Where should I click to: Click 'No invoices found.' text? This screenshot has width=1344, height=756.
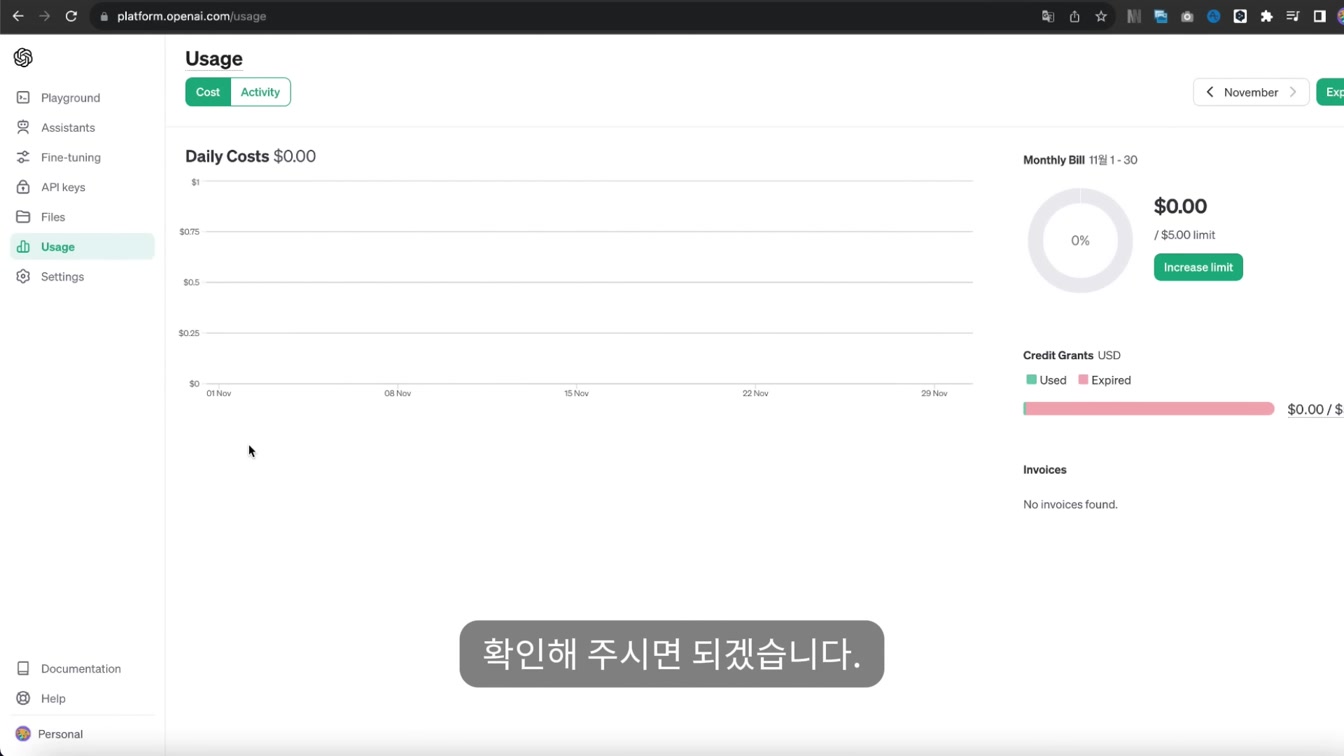1070,505
